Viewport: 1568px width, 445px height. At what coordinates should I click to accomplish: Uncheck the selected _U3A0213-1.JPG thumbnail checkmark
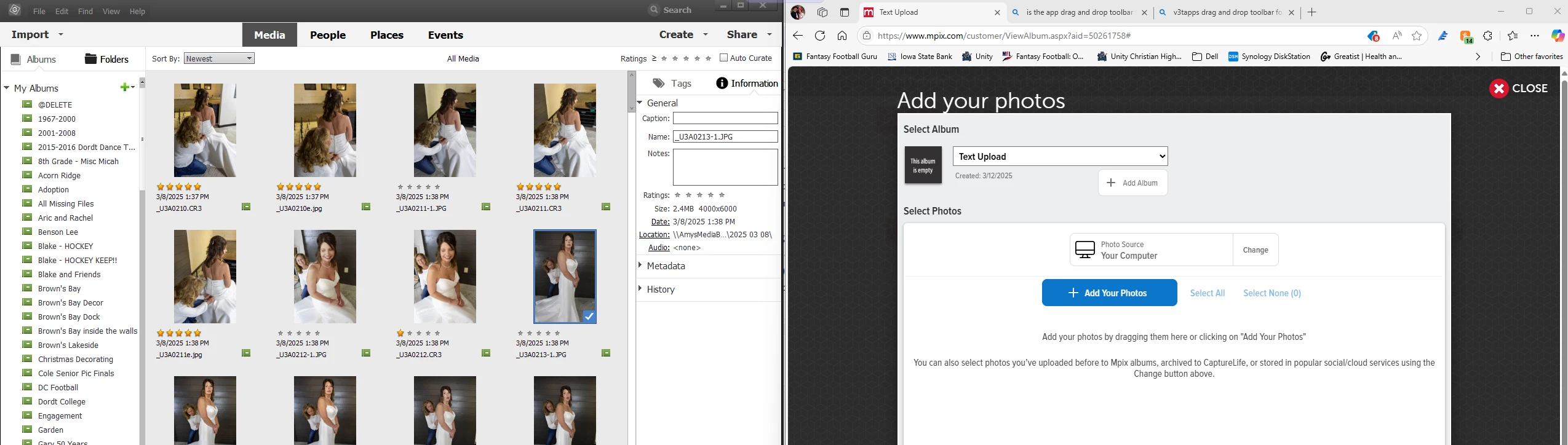click(589, 317)
